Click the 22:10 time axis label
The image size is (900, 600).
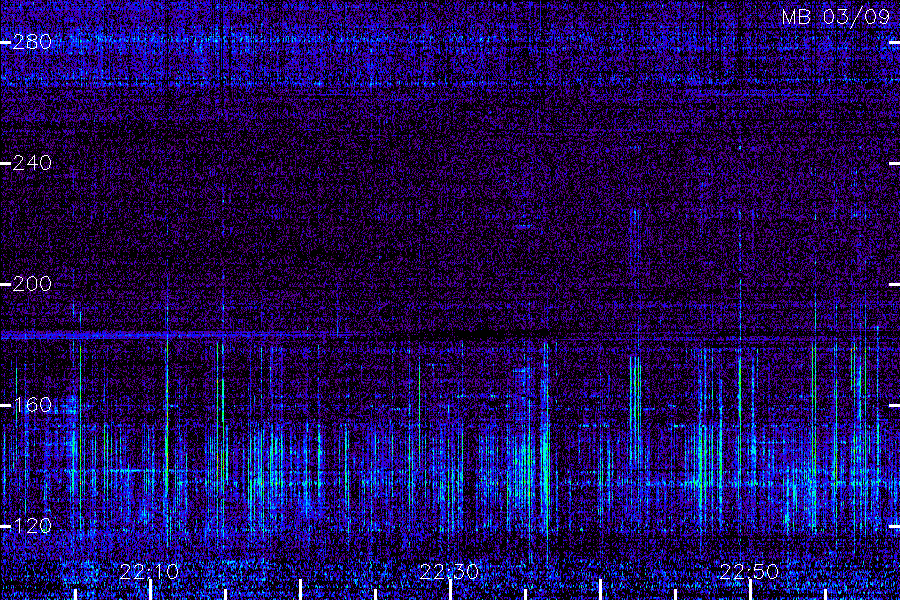(x=149, y=572)
